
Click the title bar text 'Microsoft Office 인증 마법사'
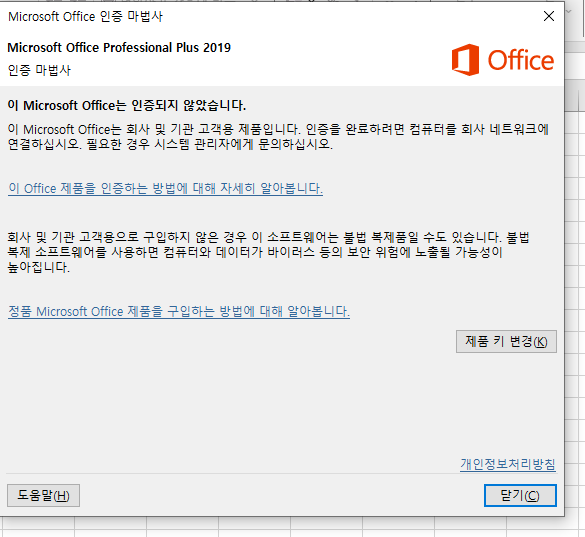coord(85,16)
